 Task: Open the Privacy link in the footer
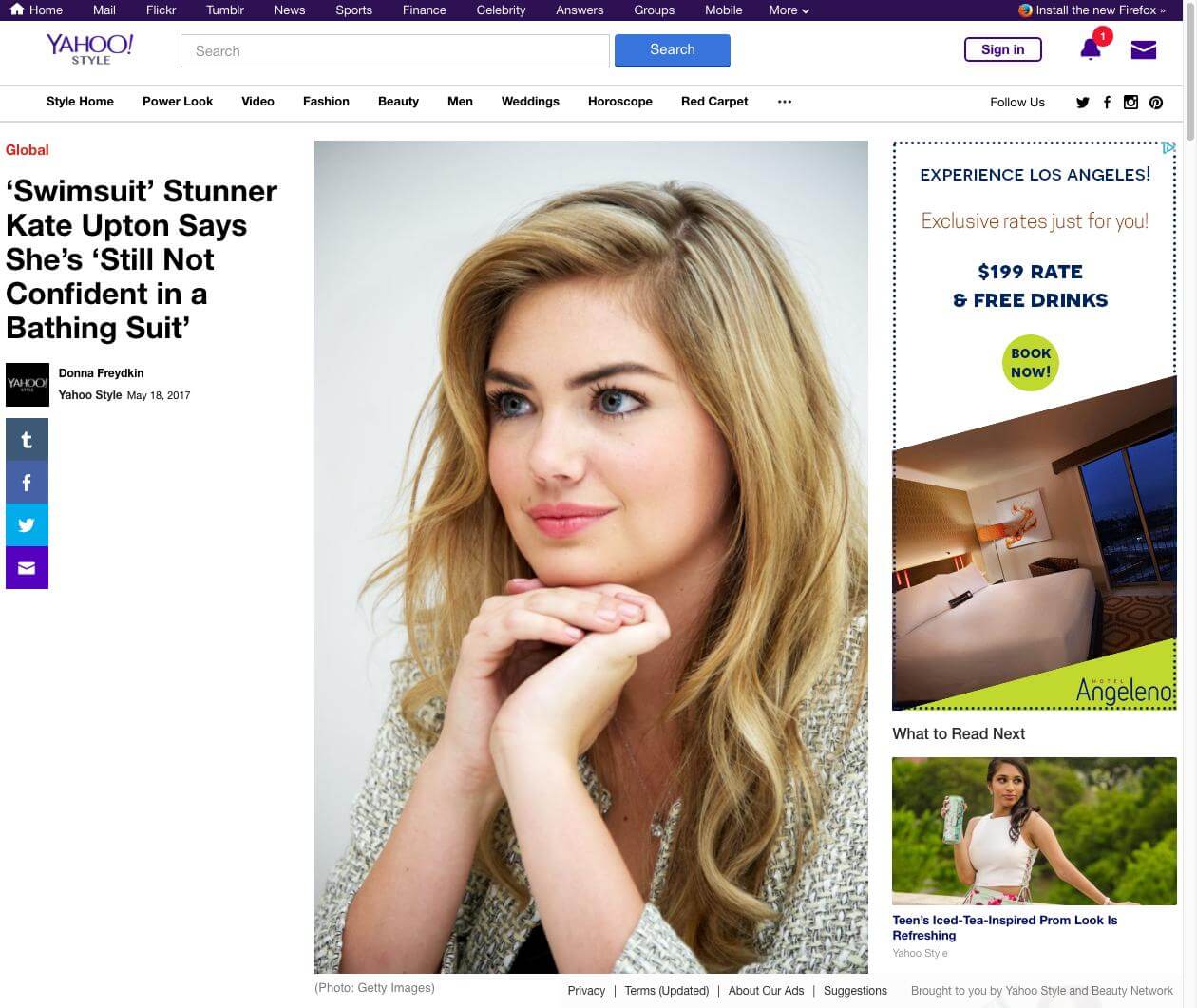(586, 991)
